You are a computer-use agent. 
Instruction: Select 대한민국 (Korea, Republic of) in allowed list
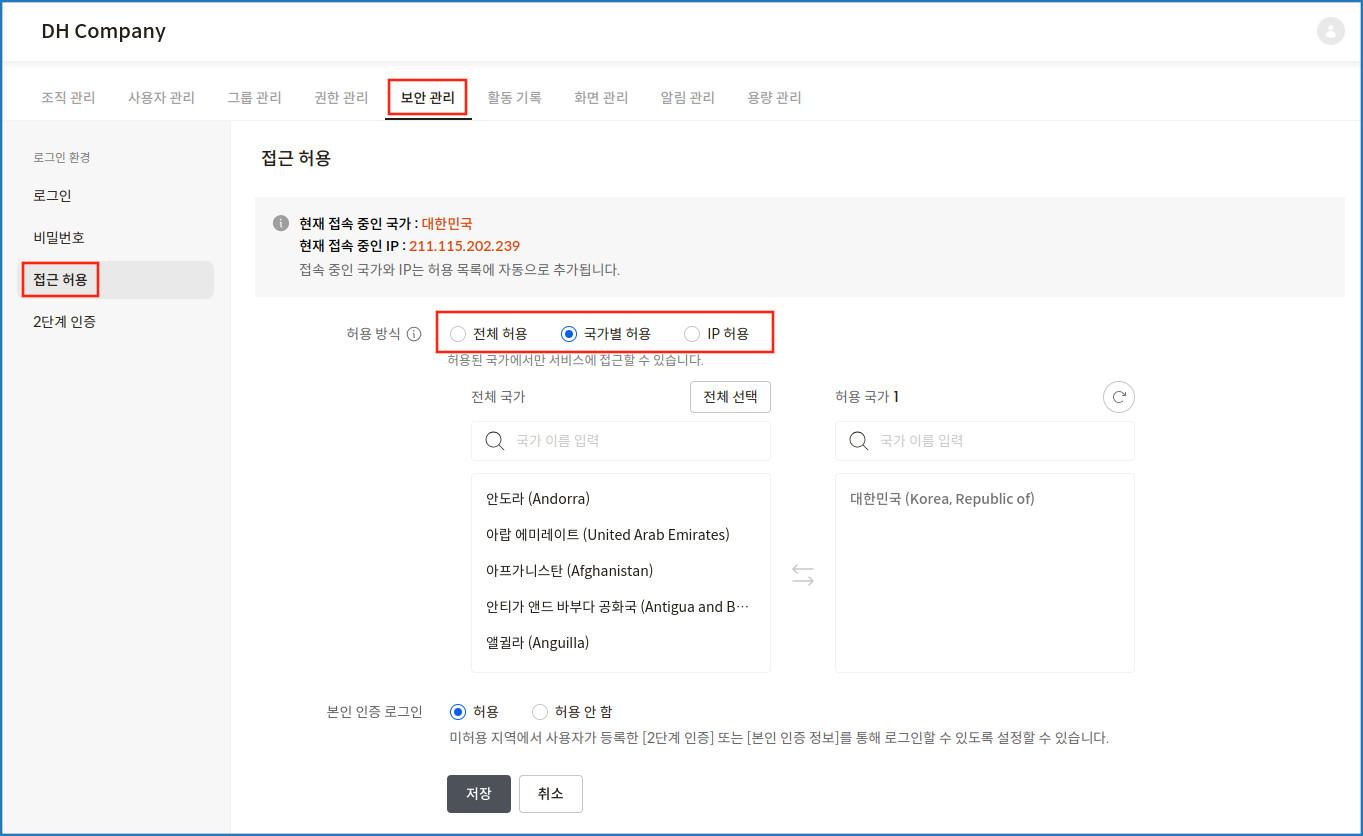pos(942,499)
